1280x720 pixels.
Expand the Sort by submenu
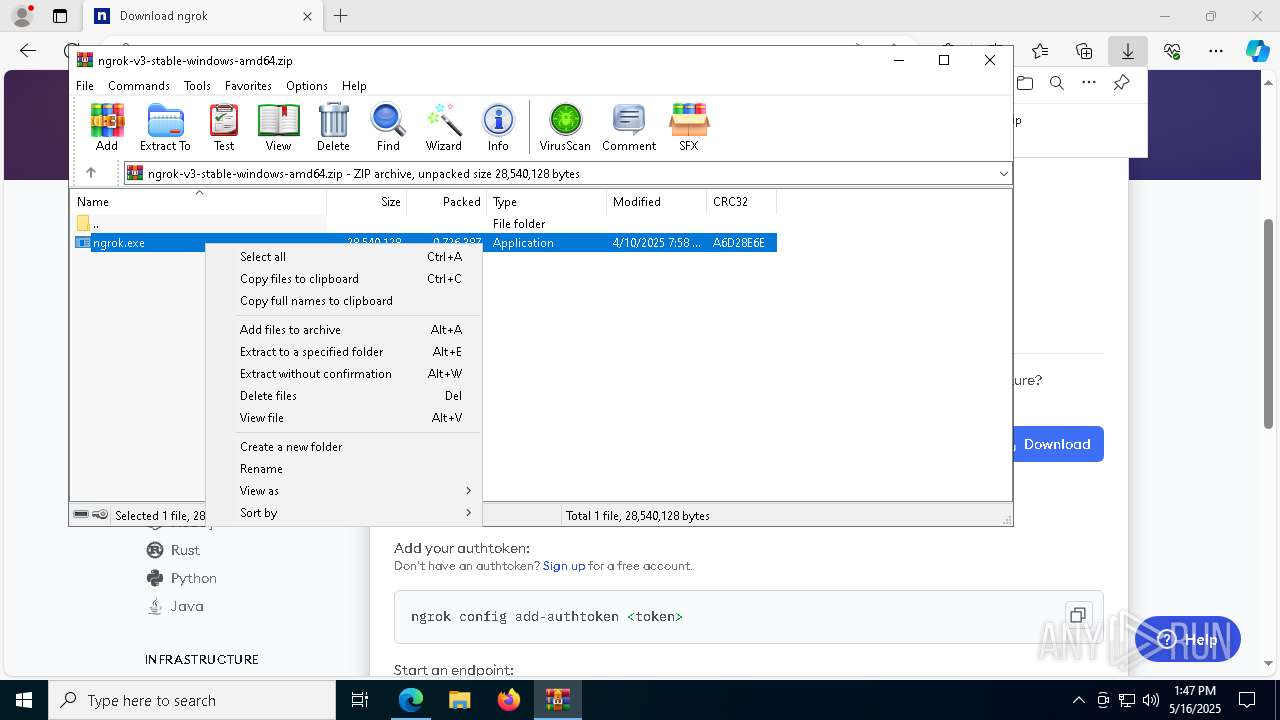coord(344,512)
